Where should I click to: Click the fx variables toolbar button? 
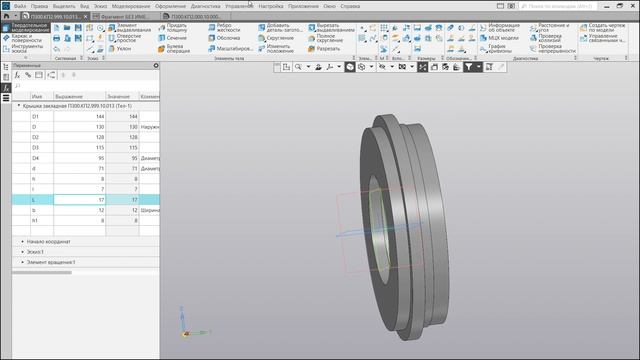[17, 75]
